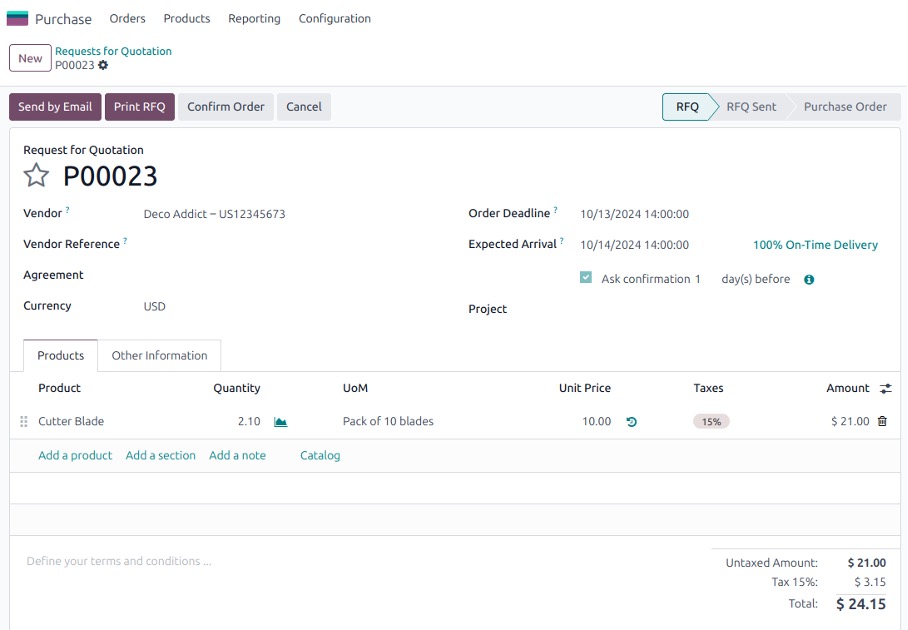Image resolution: width=908 pixels, height=630 pixels.
Task: Click the Total $ 24.15 value
Action: (861, 604)
